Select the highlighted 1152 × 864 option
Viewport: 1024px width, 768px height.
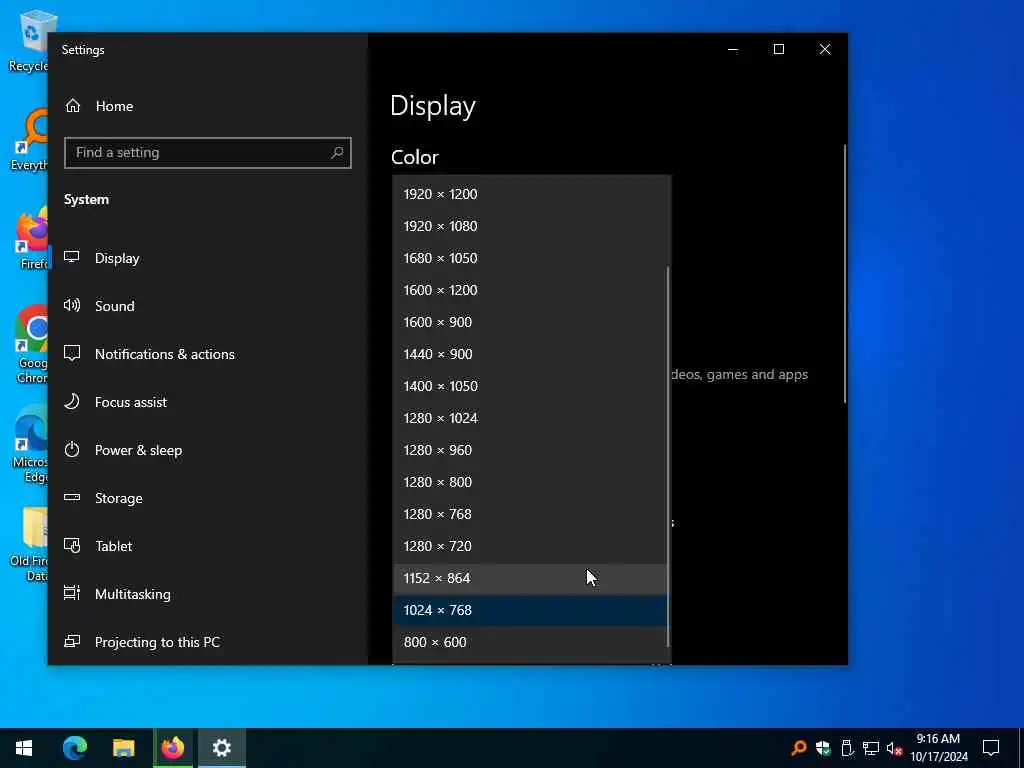point(531,578)
